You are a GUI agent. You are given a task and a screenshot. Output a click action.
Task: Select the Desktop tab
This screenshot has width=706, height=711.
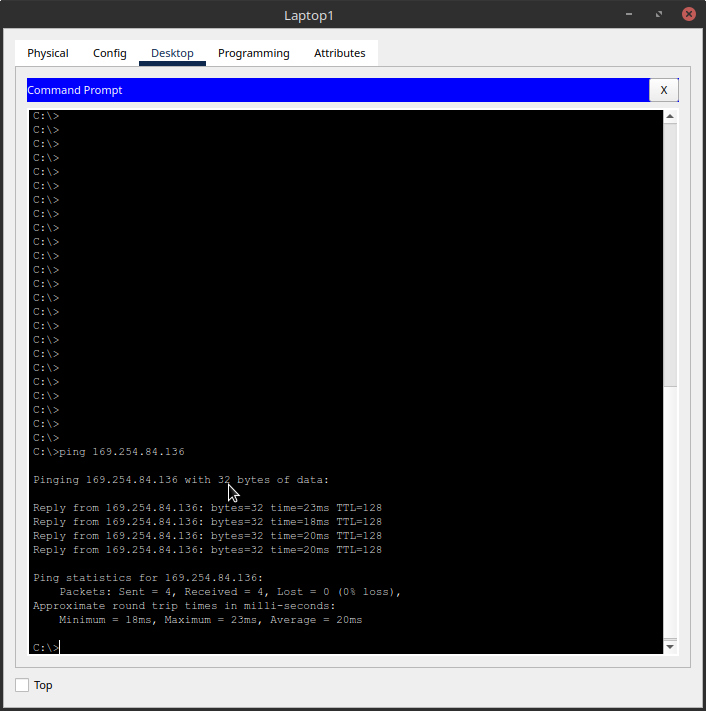click(172, 53)
